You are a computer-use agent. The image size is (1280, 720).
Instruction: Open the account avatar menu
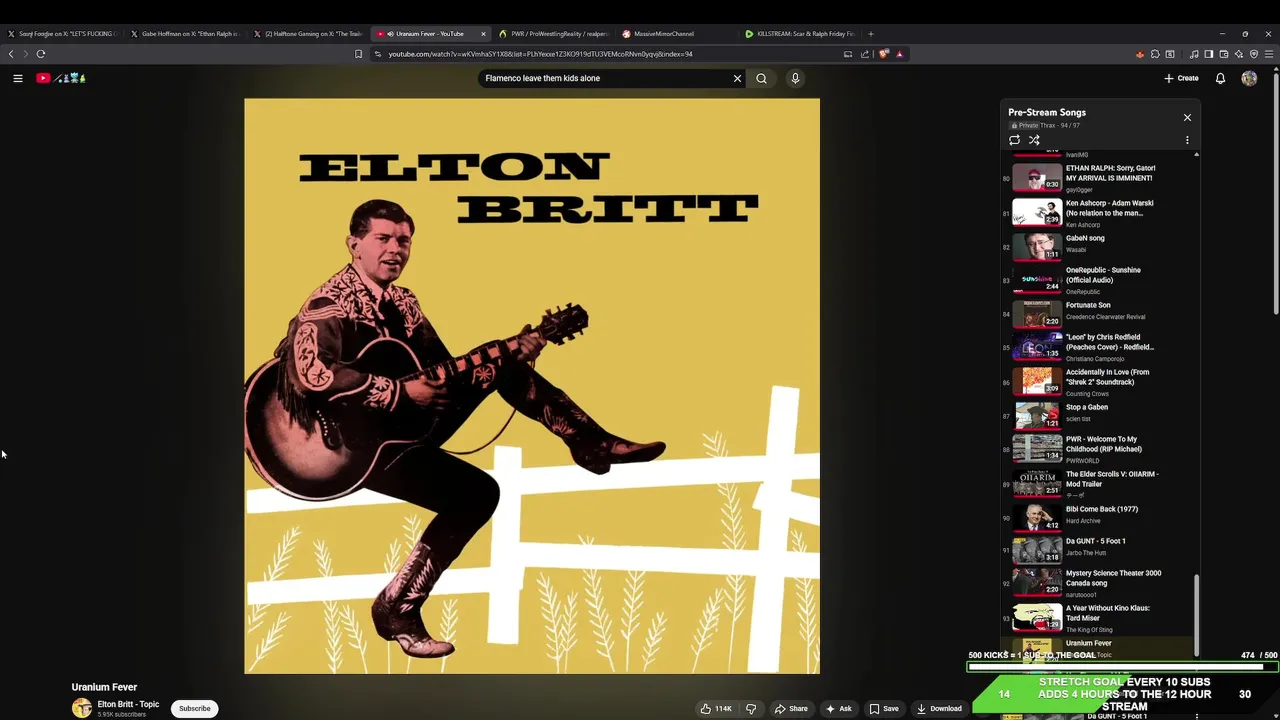pyautogui.click(x=1249, y=78)
